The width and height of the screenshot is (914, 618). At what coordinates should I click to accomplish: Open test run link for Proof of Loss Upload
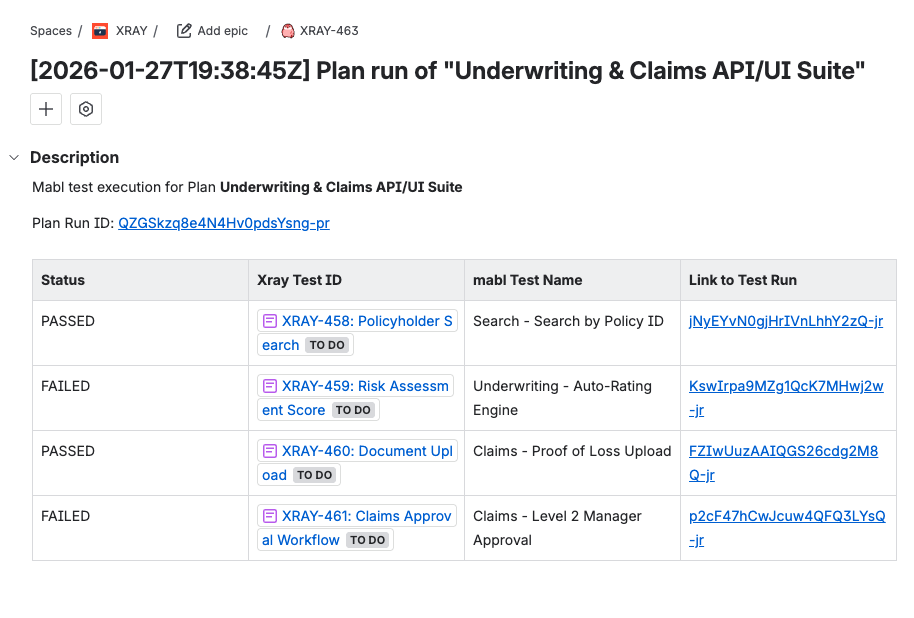[x=783, y=451]
